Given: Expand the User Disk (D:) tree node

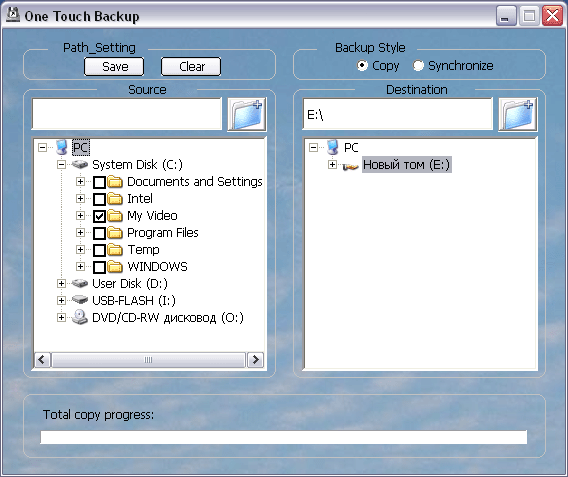Looking at the screenshot, I should 61,283.
